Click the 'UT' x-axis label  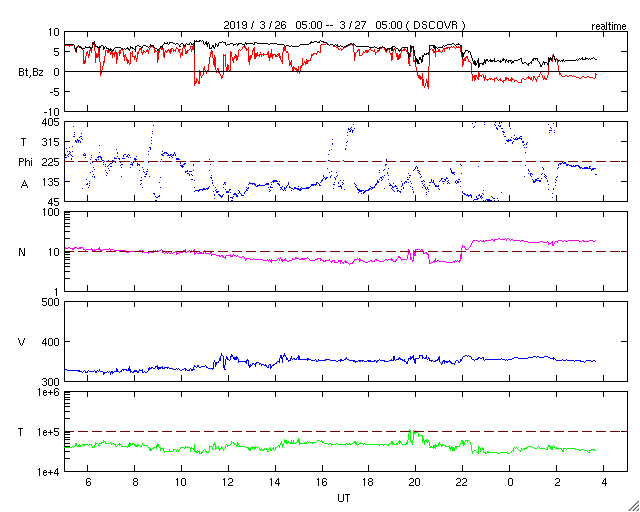click(x=344, y=498)
